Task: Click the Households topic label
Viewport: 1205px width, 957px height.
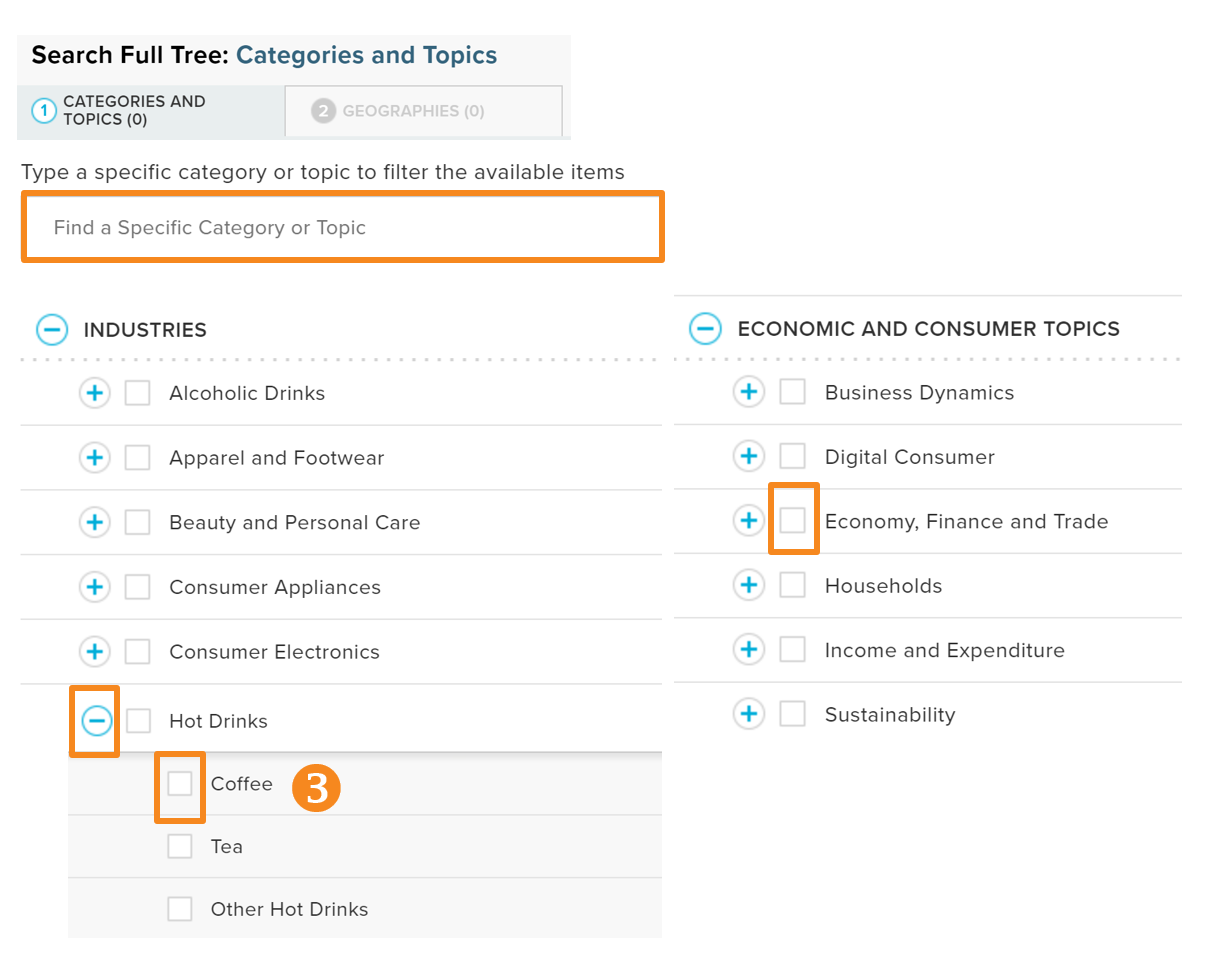Action: click(x=883, y=586)
